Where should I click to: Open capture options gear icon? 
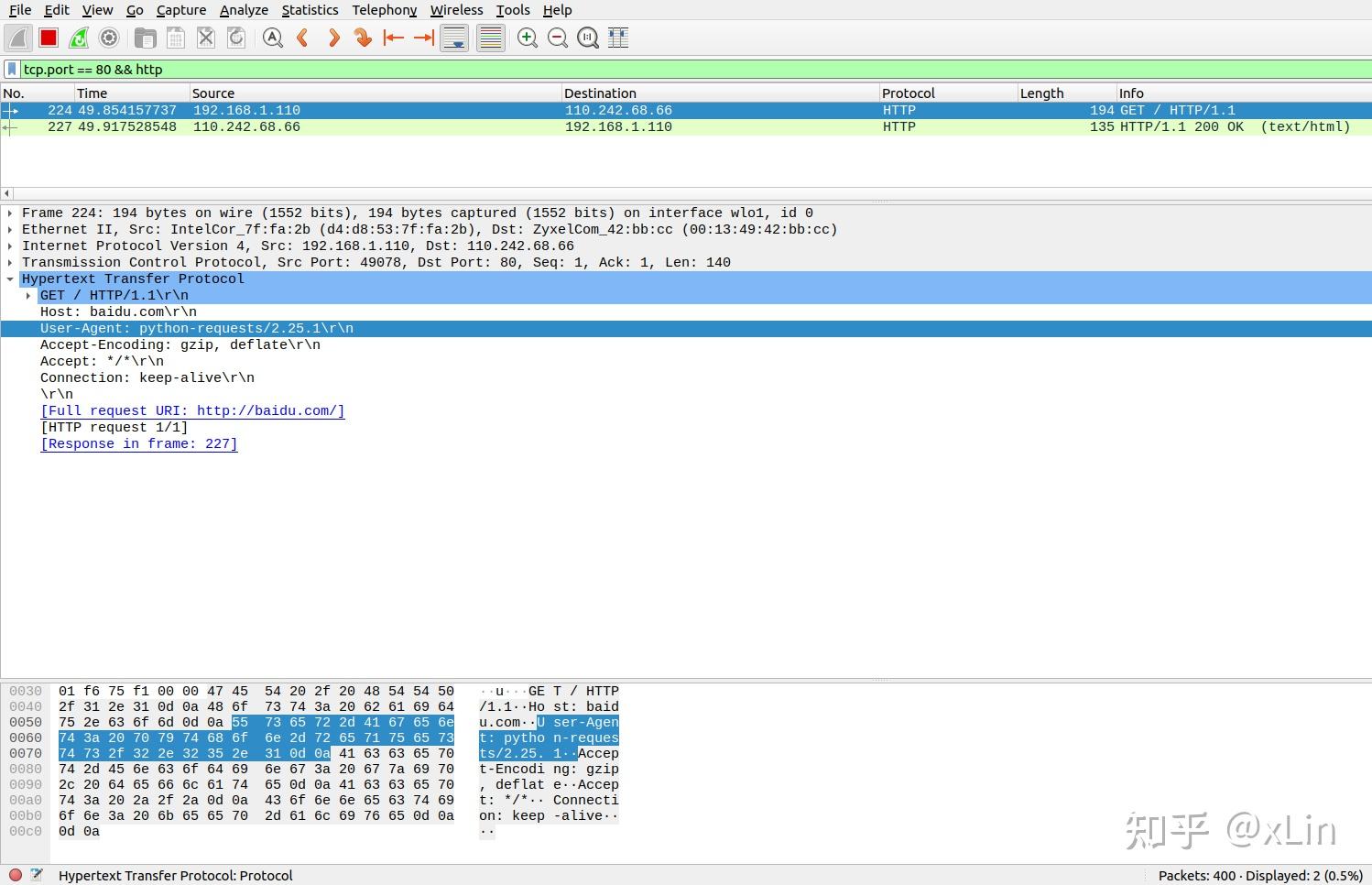click(x=109, y=38)
